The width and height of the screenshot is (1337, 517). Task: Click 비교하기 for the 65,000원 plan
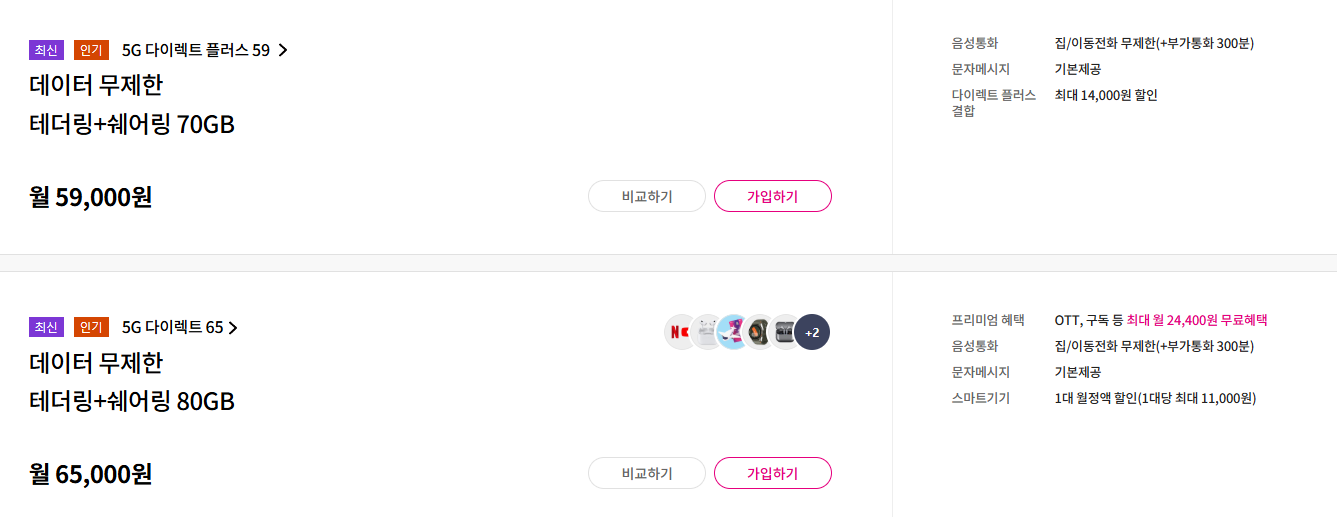click(x=647, y=473)
